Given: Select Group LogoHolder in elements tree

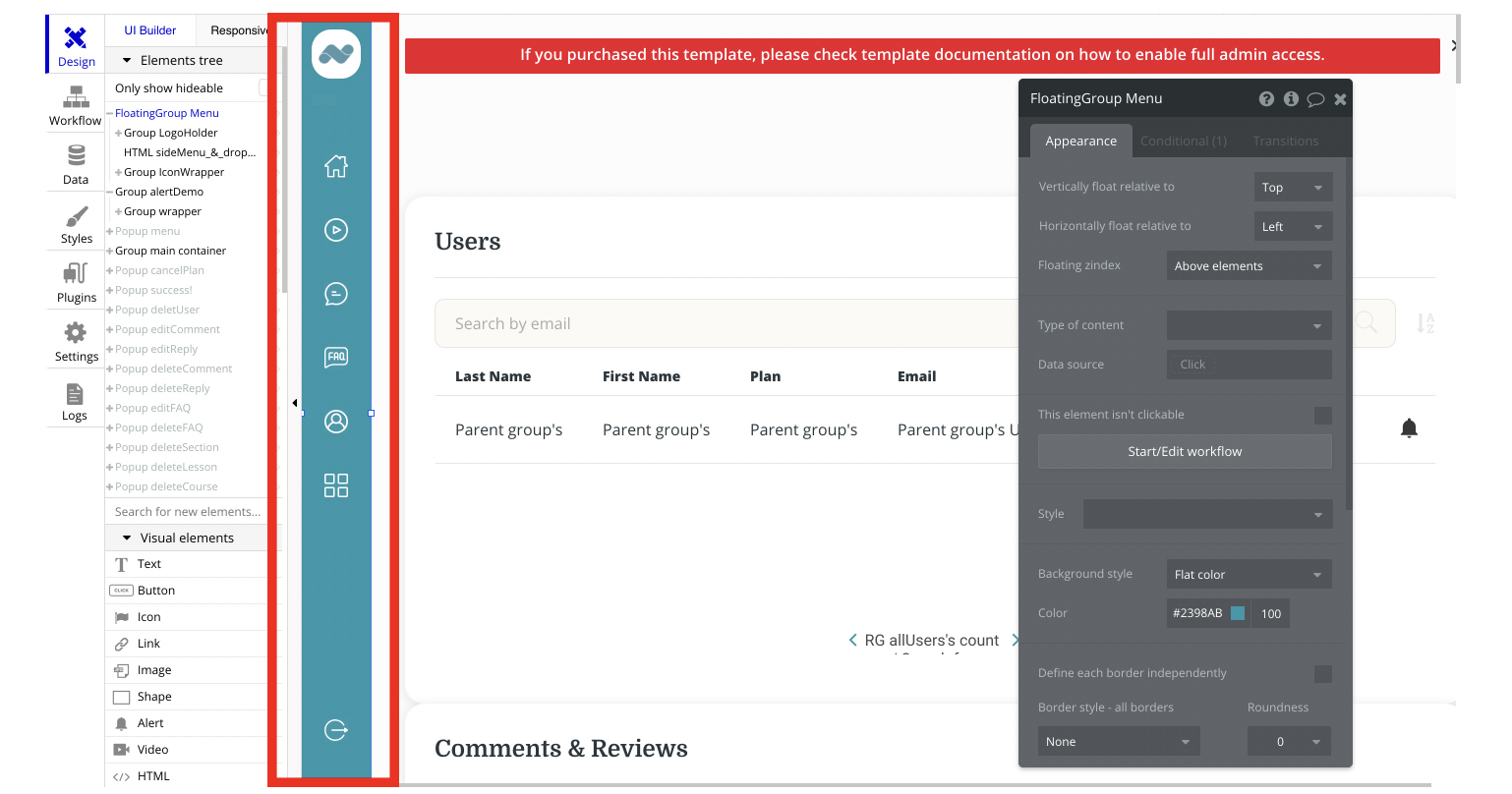Looking at the screenshot, I should point(170,133).
